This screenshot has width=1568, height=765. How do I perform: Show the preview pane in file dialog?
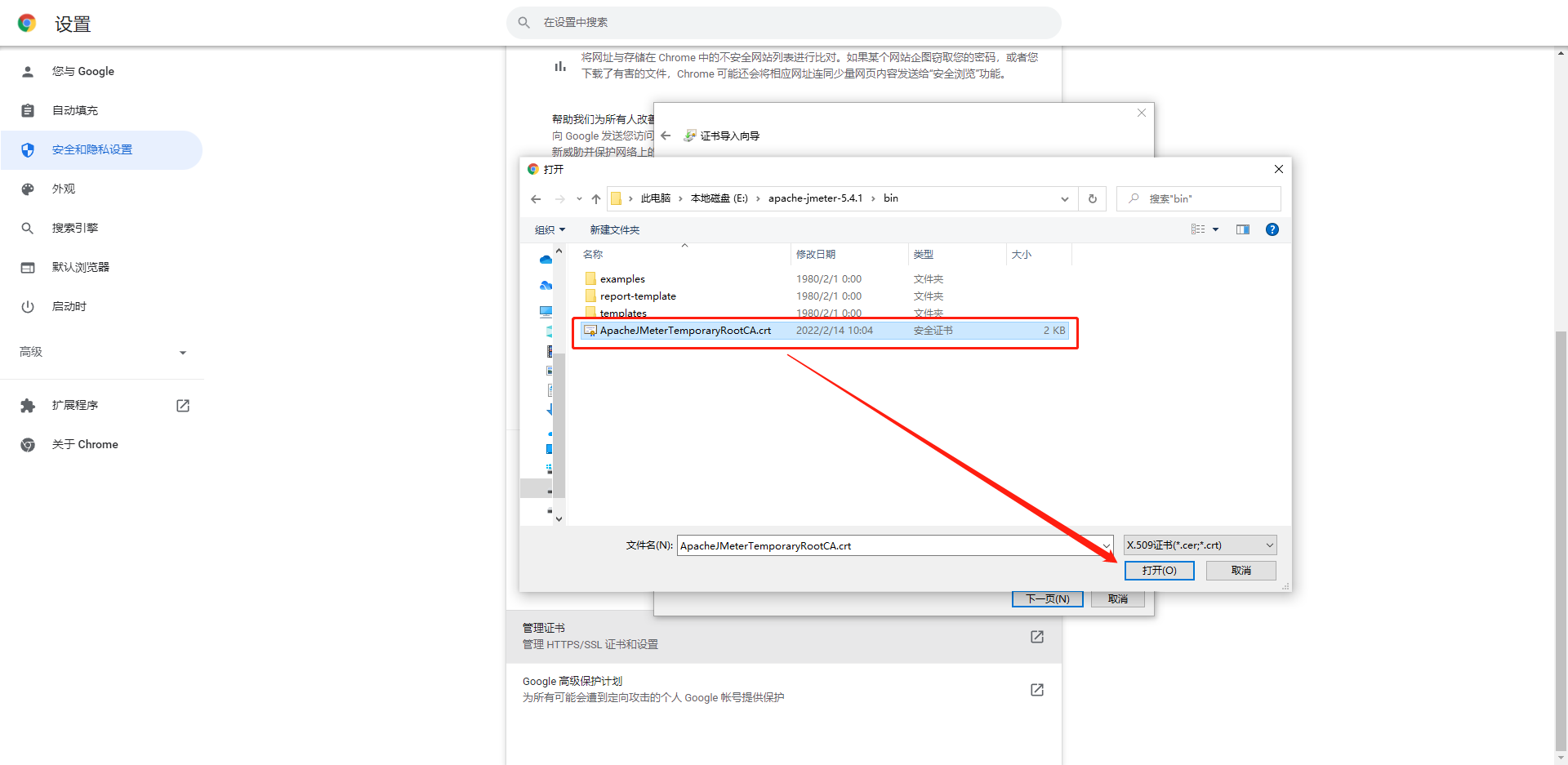[1243, 230]
